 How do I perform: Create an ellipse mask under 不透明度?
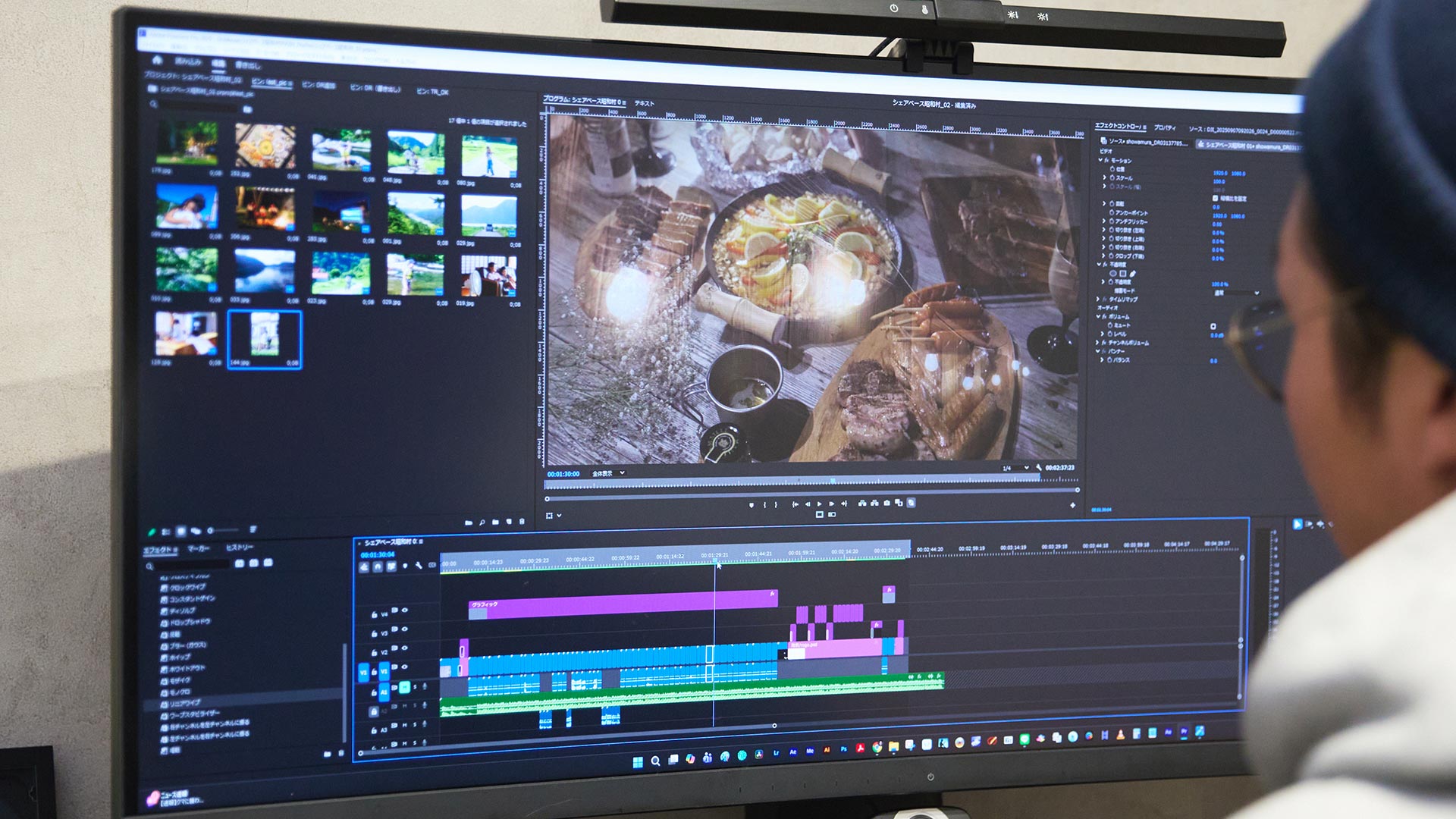coord(1113,274)
